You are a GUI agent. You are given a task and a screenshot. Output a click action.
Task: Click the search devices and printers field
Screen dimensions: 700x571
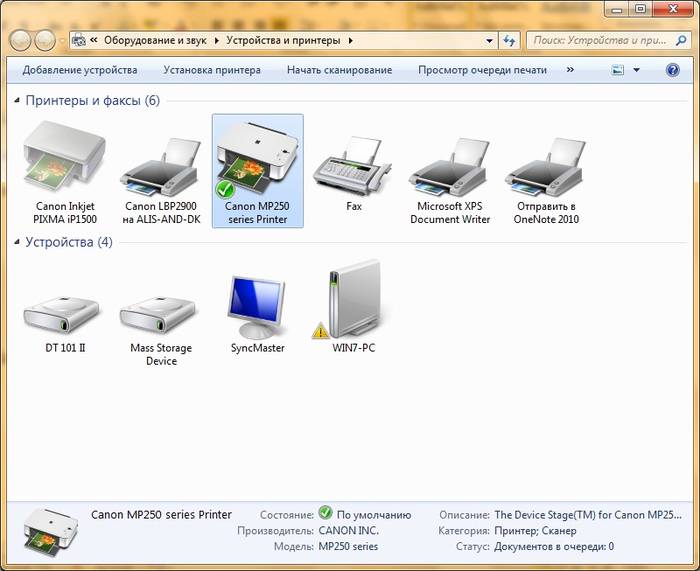(605, 41)
